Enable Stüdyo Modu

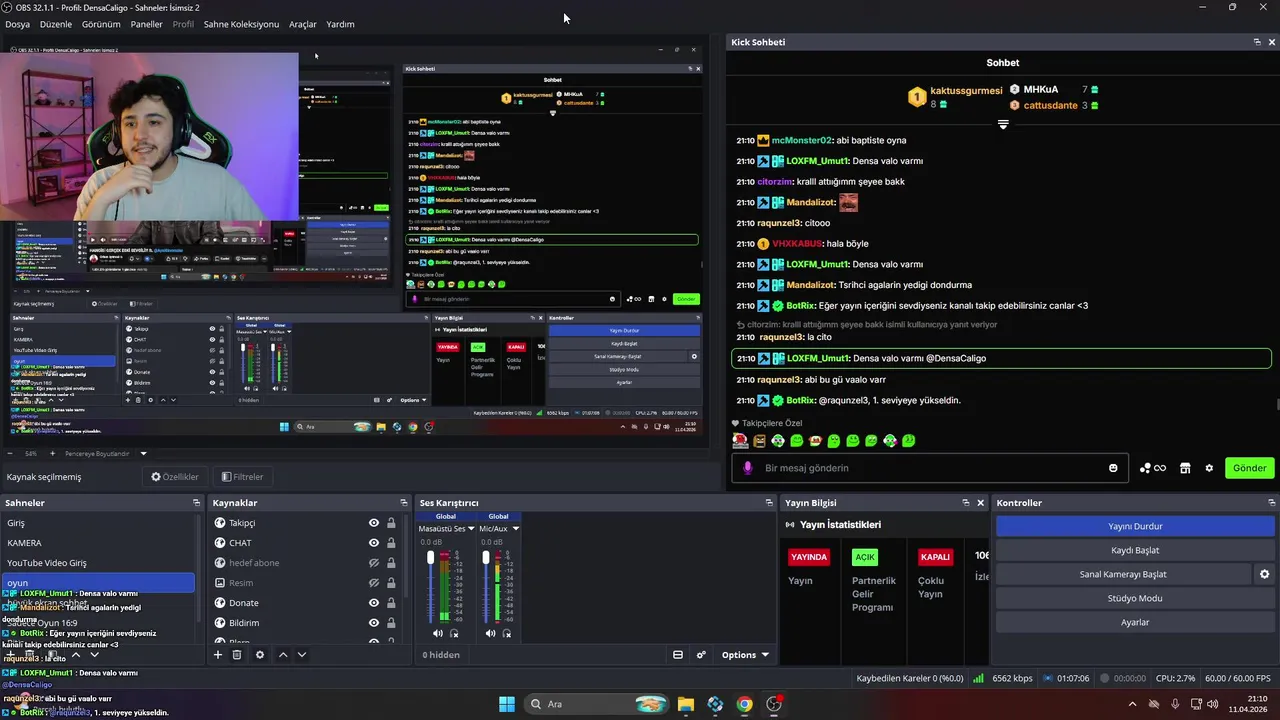(1135, 598)
